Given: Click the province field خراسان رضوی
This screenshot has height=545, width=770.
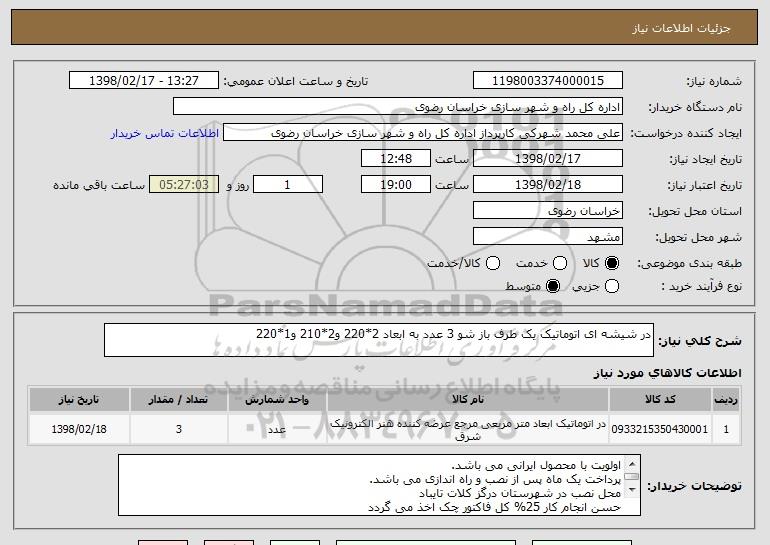Looking at the screenshot, I should (x=548, y=211).
